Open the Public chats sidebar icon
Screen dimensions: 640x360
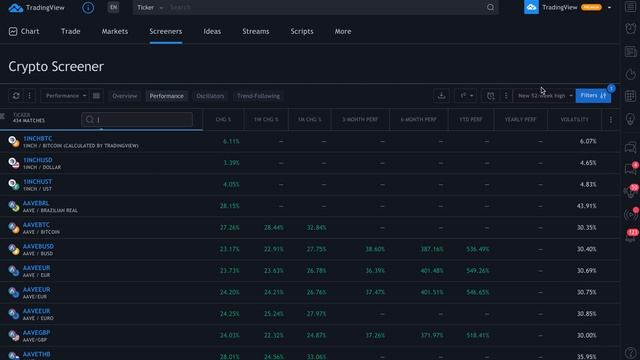point(631,147)
